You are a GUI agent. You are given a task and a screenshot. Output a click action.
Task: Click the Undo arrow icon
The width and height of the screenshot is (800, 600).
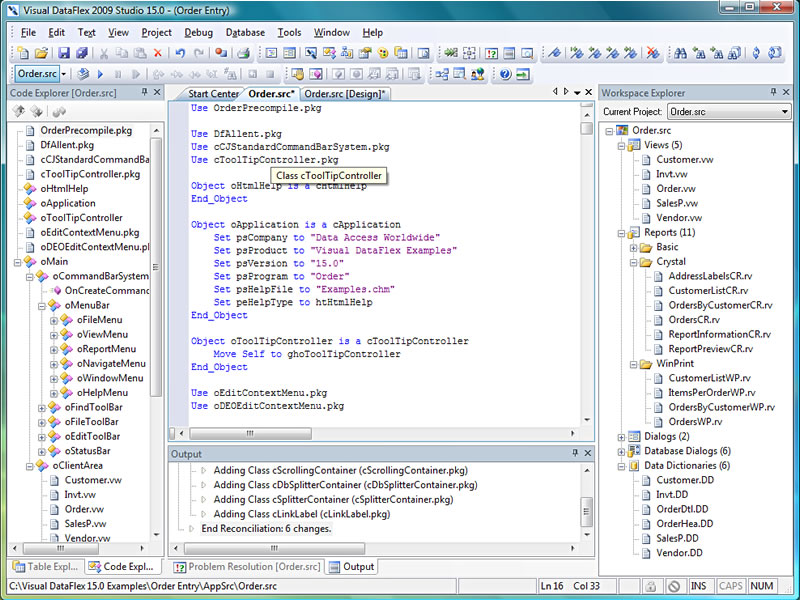pyautogui.click(x=180, y=53)
